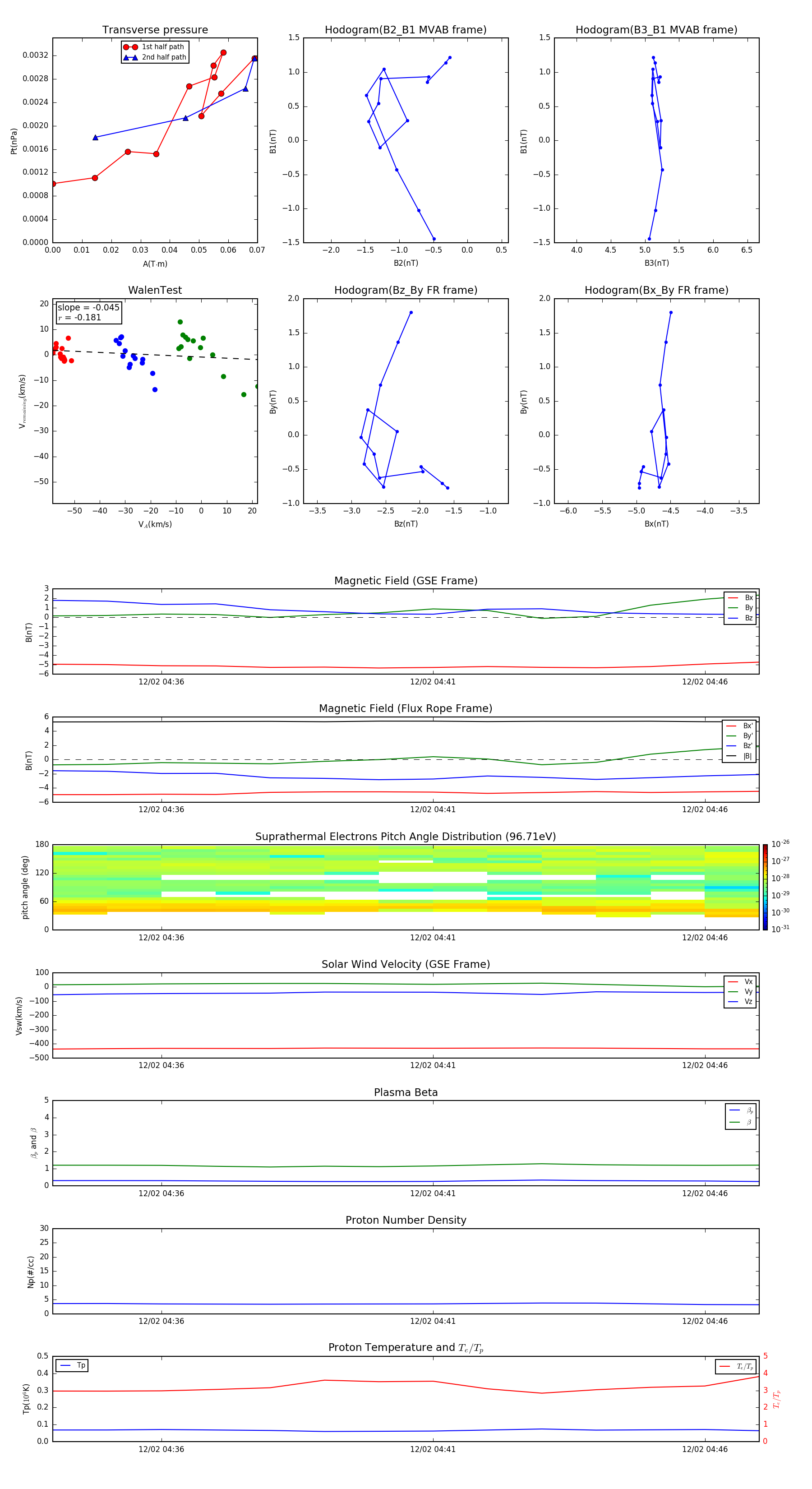Click the "Proton Temperature and Te/Tp" title
This screenshot has width=812, height=1489.
point(406,1348)
